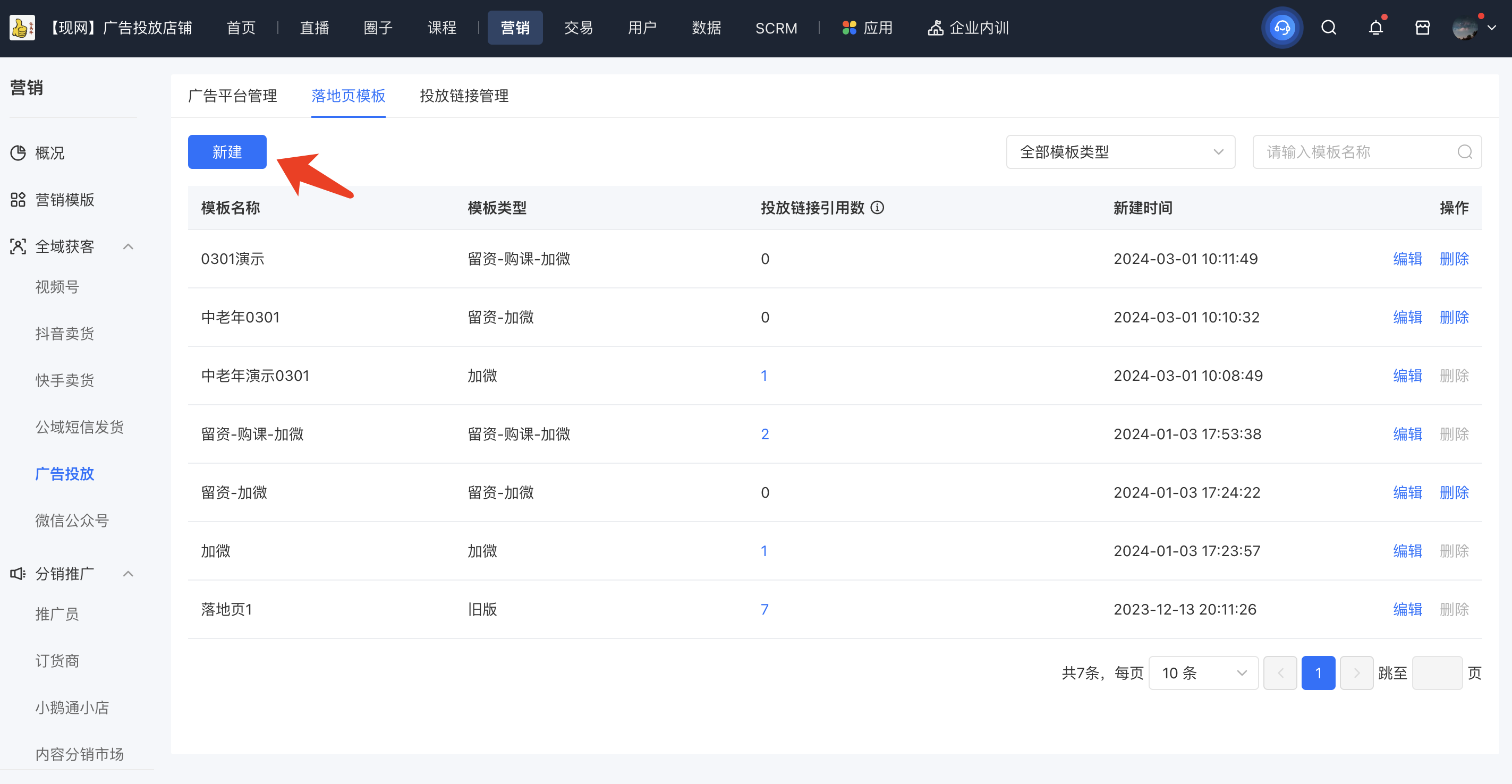Image resolution: width=1512 pixels, height=784 pixels.
Task: Open 抖音卖货 in sidebar
Action: (x=65, y=334)
